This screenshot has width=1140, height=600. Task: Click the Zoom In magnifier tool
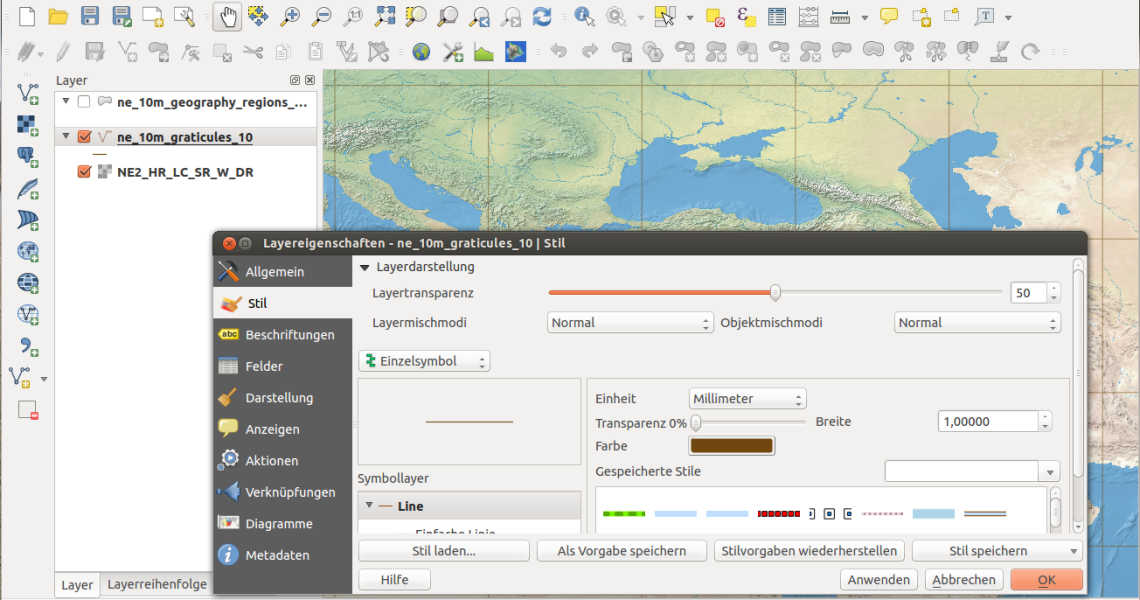coord(290,16)
